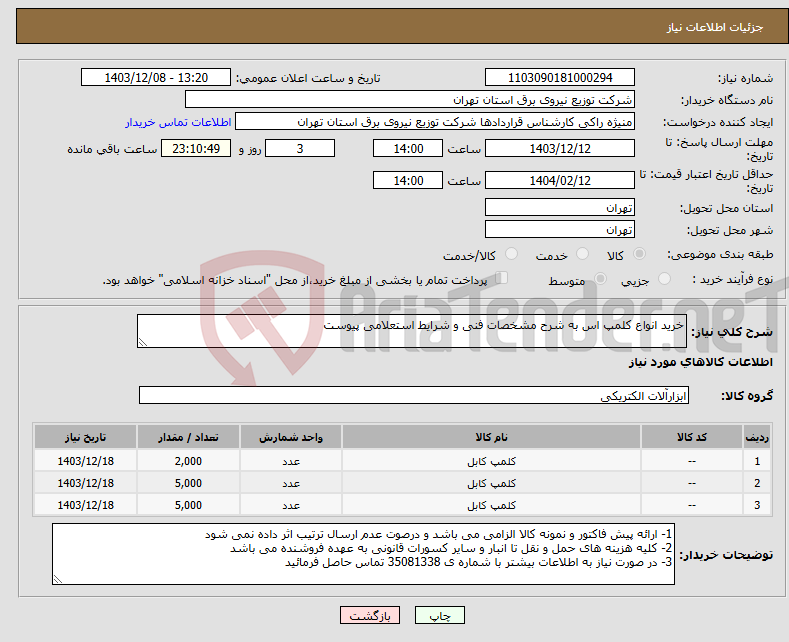Select the کالا radio button
Viewport: 789px width, 642px height.
pyautogui.click(x=639, y=254)
